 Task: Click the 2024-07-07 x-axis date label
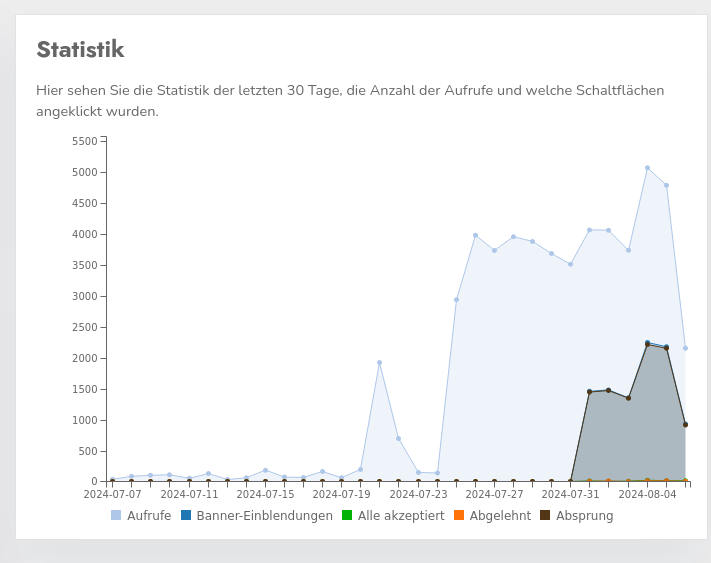[x=111, y=494]
